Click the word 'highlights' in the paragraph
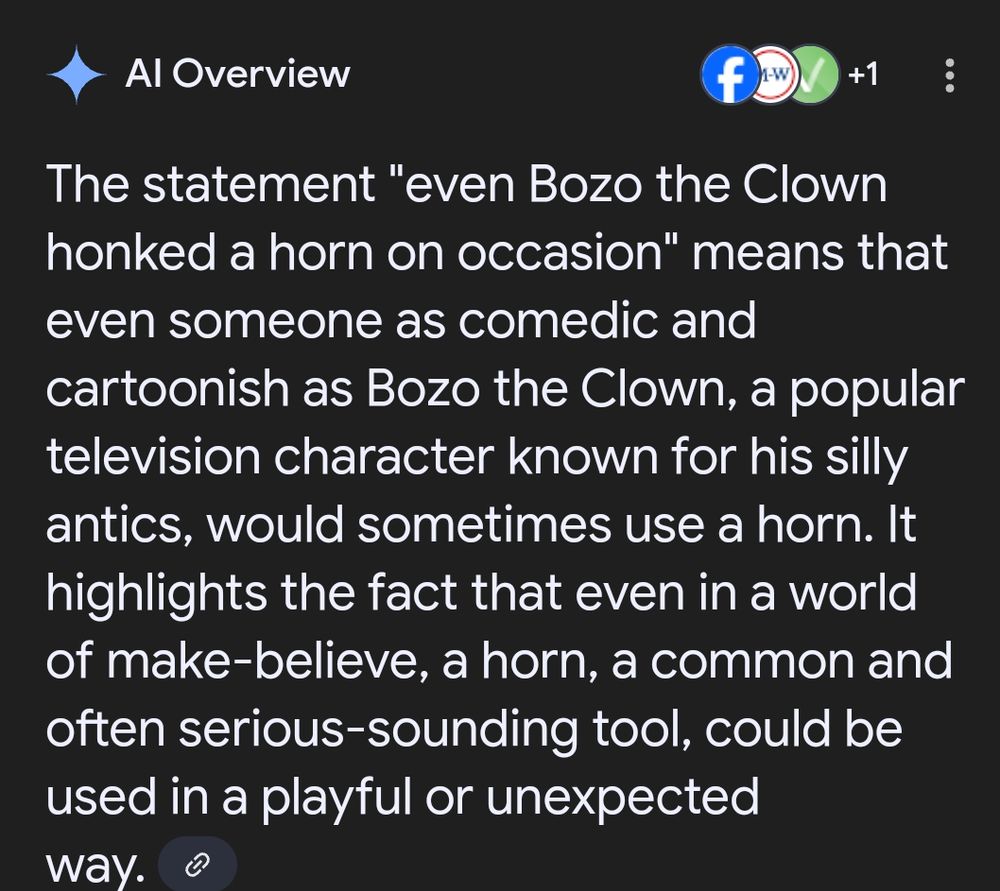This screenshot has height=891, width=1000. [156, 594]
